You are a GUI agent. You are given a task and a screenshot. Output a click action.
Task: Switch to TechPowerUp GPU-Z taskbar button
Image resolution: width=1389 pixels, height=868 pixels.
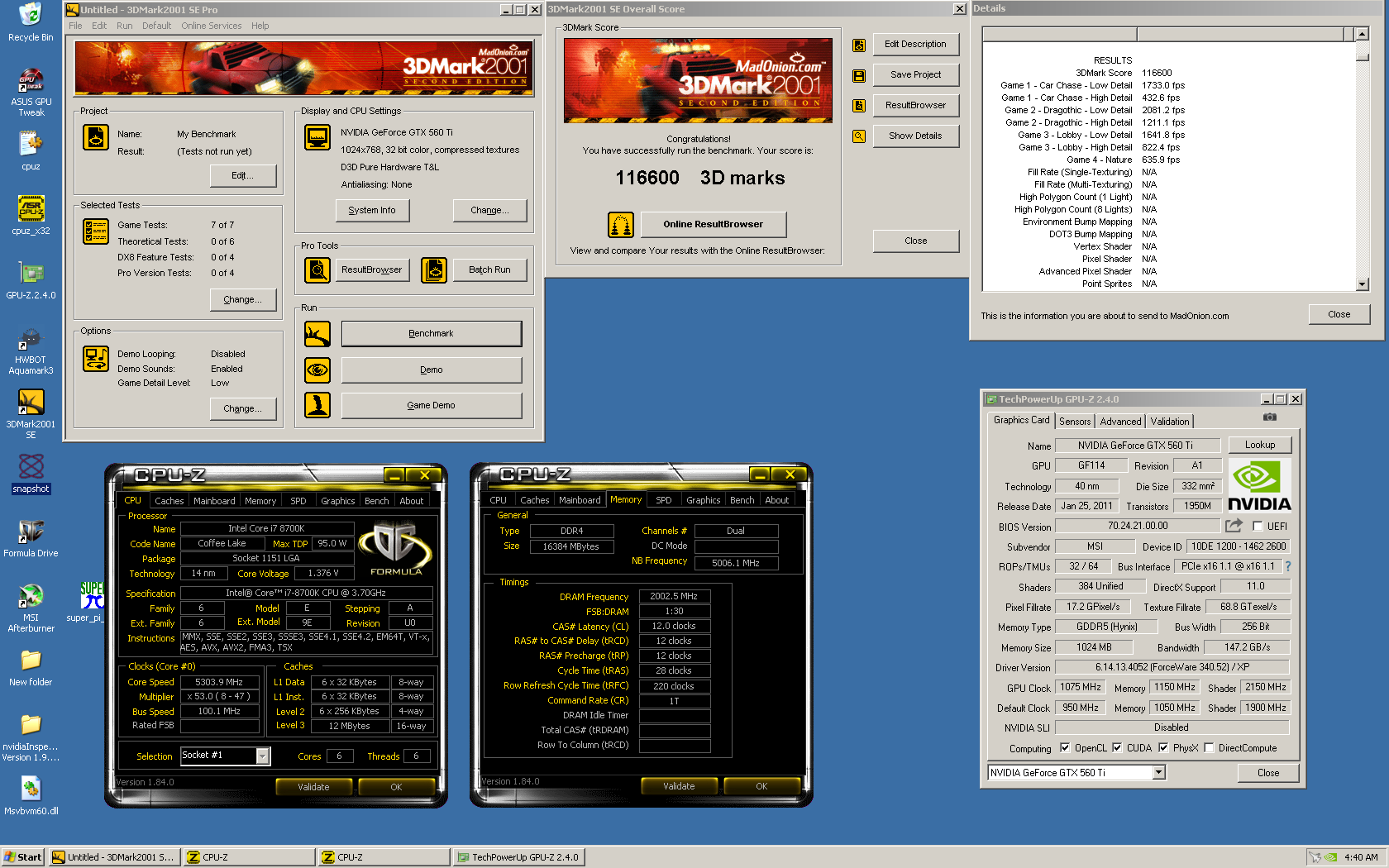[519, 857]
